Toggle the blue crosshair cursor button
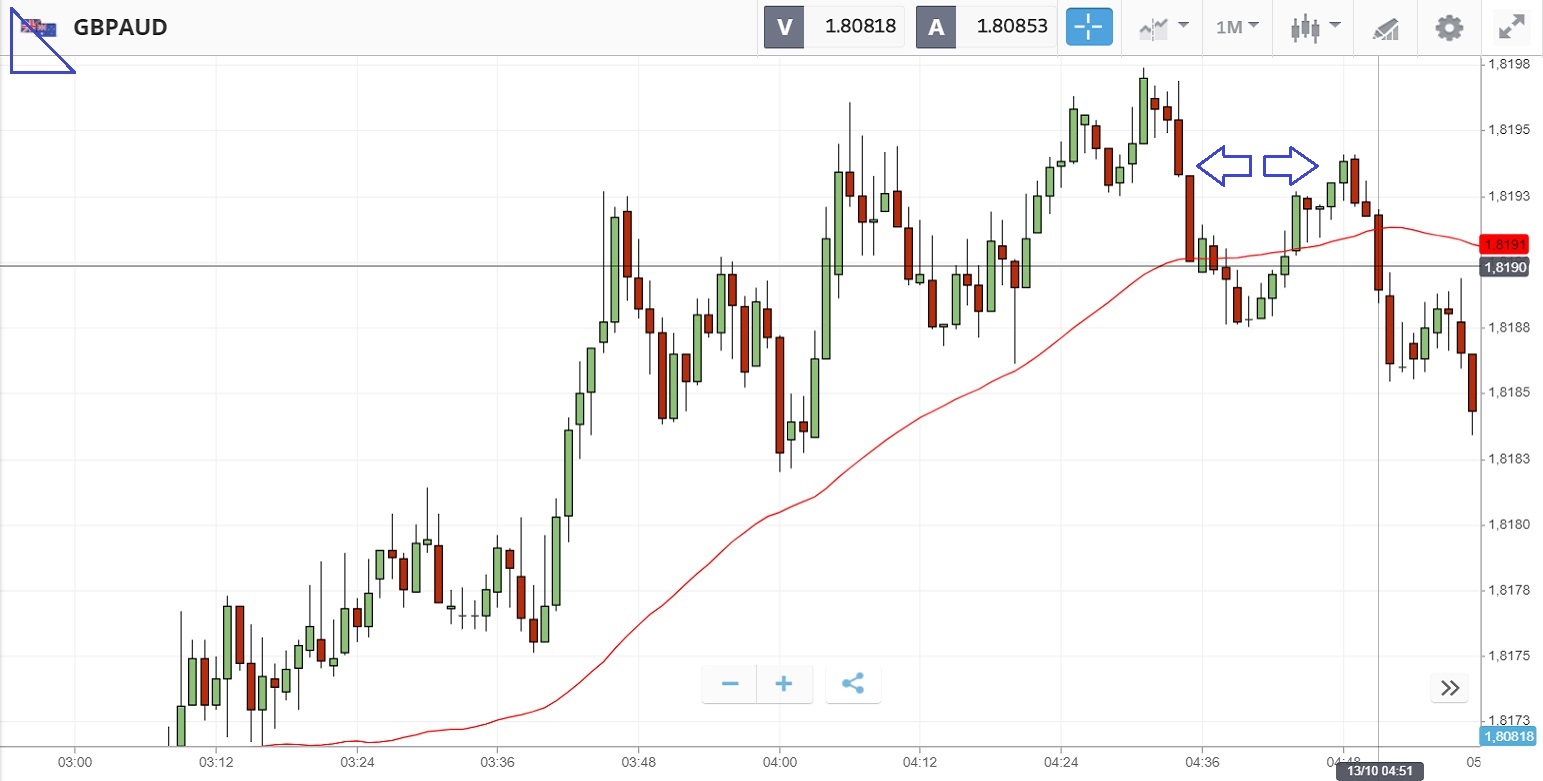This screenshot has height=781, width=1543. click(x=1089, y=27)
